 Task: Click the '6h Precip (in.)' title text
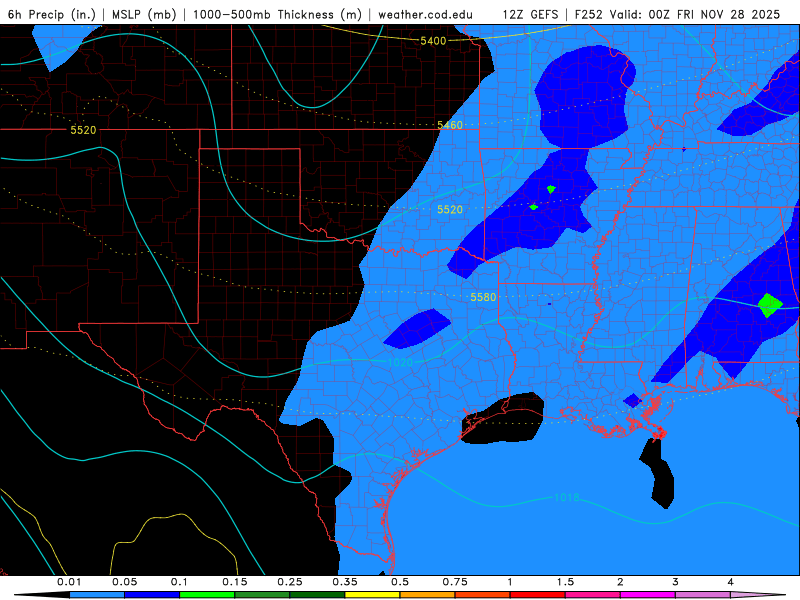coord(52,14)
